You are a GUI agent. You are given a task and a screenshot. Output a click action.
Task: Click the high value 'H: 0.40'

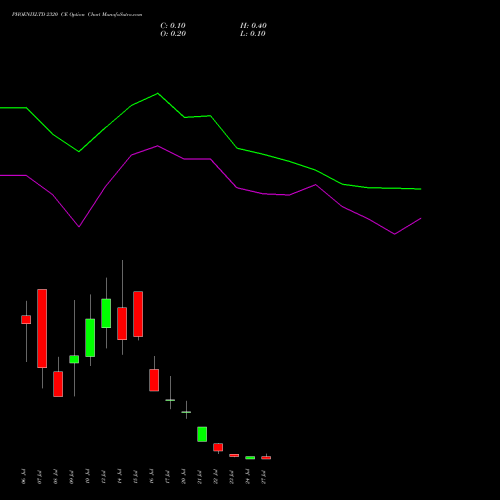pyautogui.click(x=253, y=26)
